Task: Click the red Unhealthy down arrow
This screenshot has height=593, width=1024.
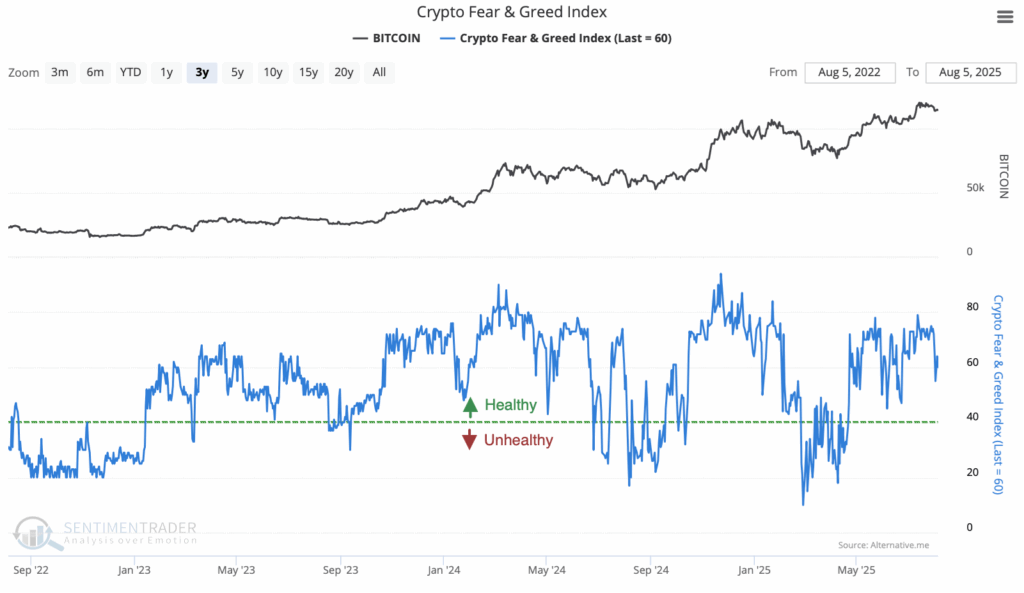Action: [x=470, y=439]
